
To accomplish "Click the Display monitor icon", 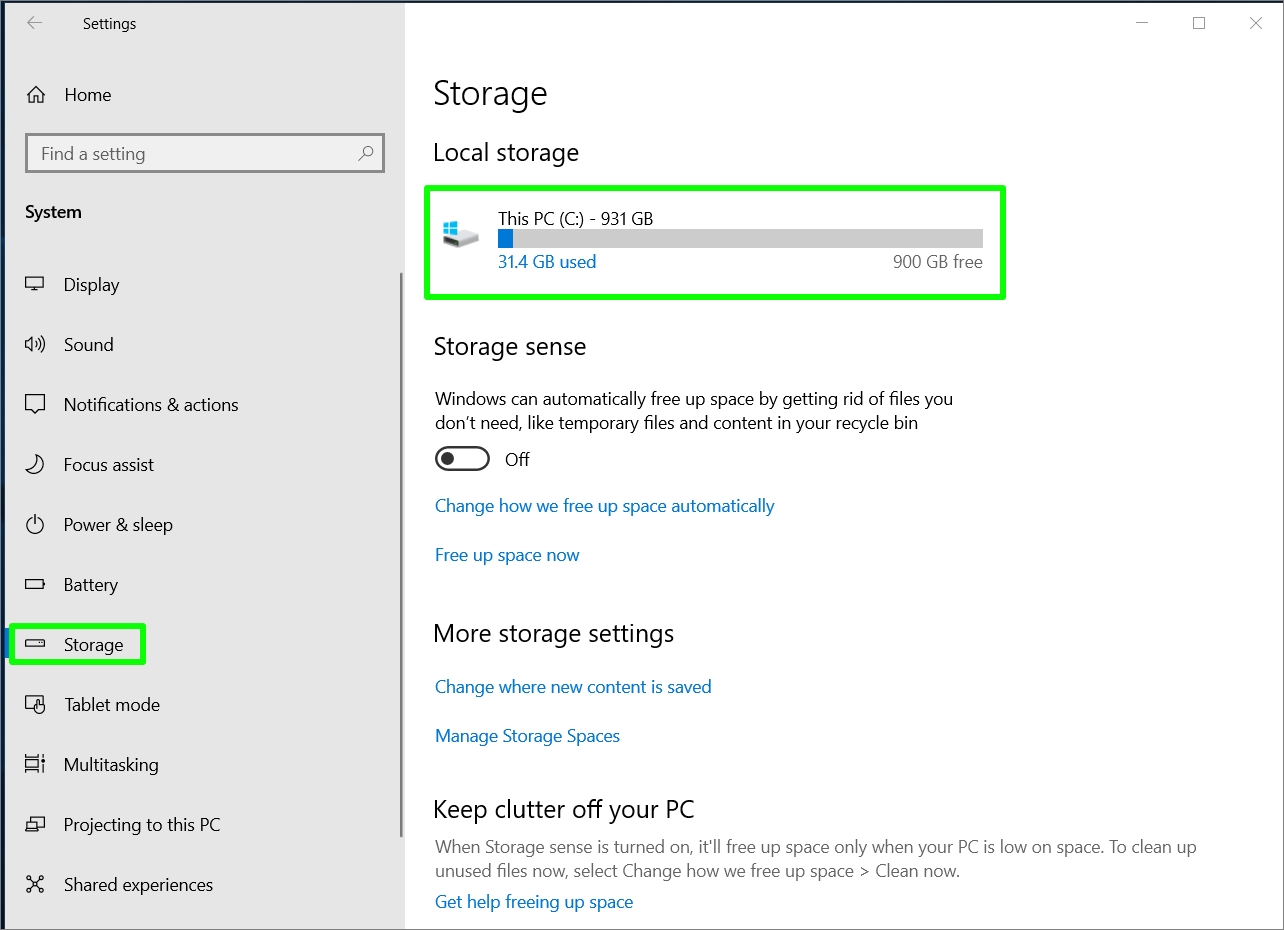I will 35,284.
